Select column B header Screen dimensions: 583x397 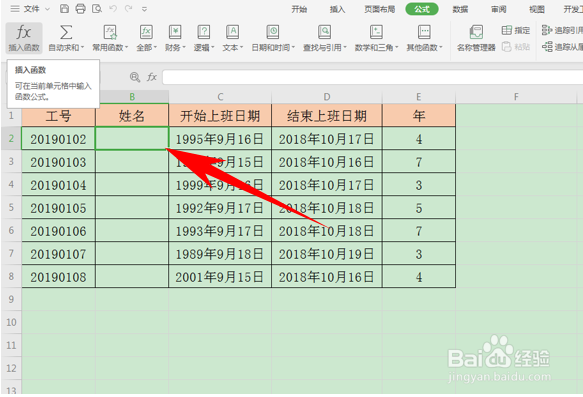tap(132, 97)
